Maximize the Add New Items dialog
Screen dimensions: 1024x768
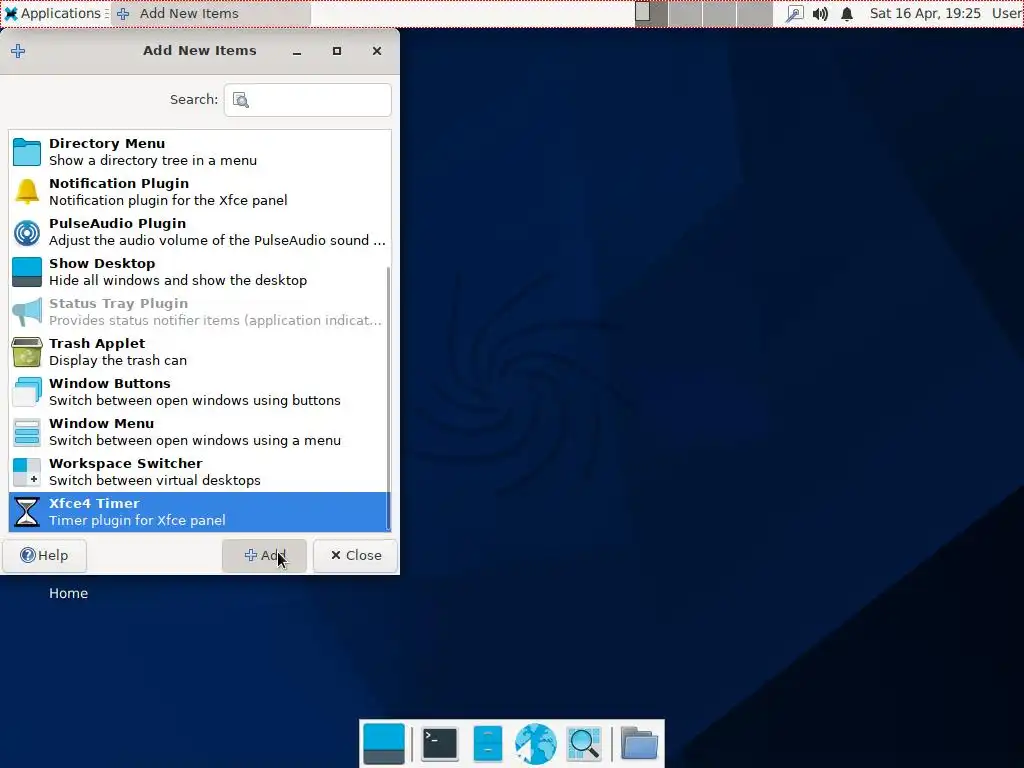pos(337,51)
